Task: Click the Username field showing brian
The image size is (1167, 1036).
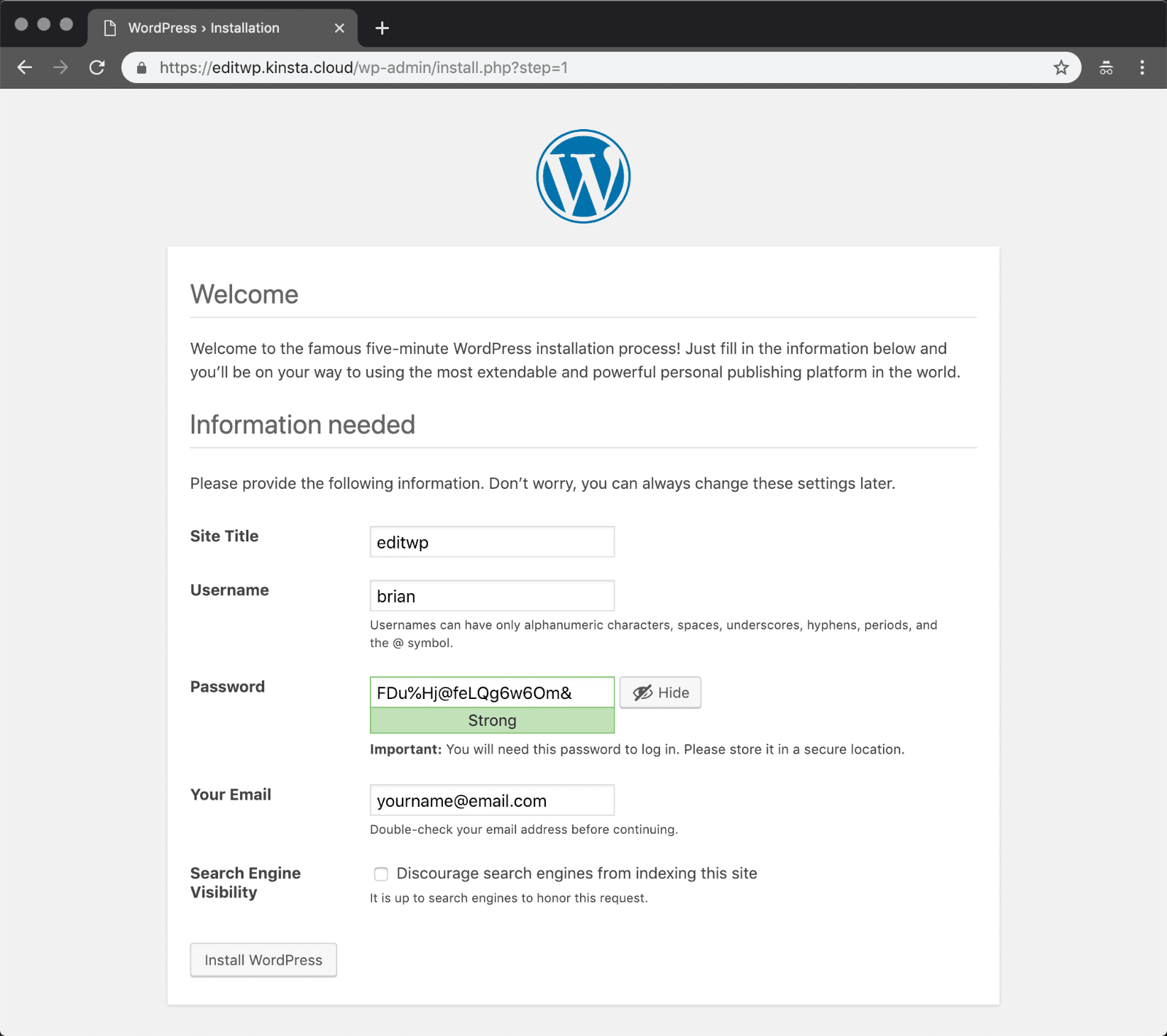Action: (x=491, y=595)
